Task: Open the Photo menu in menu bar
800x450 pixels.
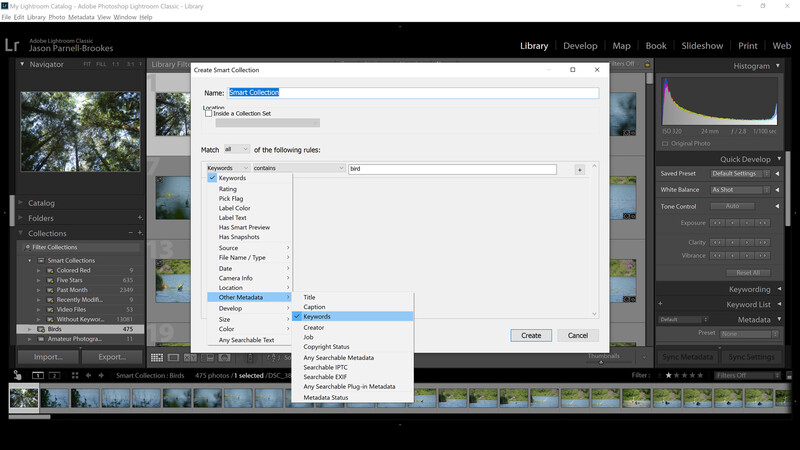Action: 57,17
